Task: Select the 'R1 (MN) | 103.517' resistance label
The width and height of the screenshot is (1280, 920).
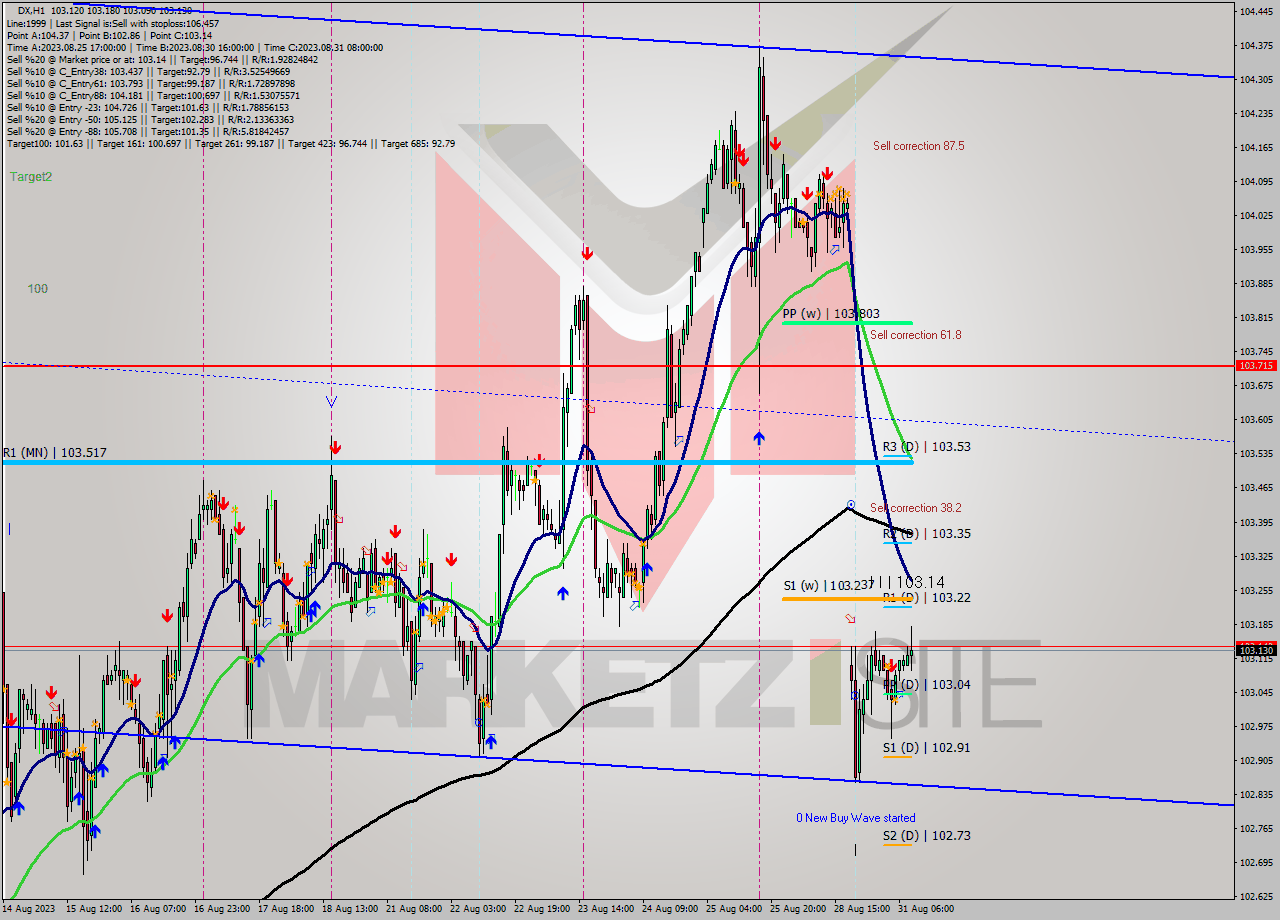Action: 54,453
